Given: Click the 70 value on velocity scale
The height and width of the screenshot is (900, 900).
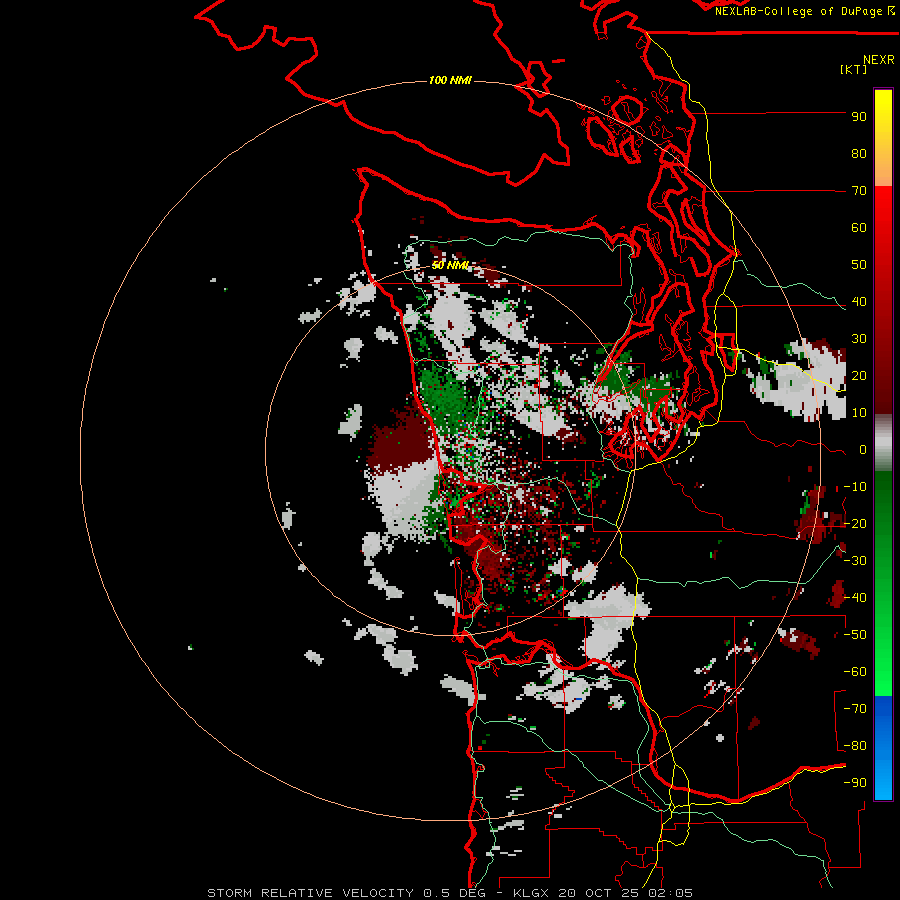Looking at the screenshot, I should coord(859,191).
